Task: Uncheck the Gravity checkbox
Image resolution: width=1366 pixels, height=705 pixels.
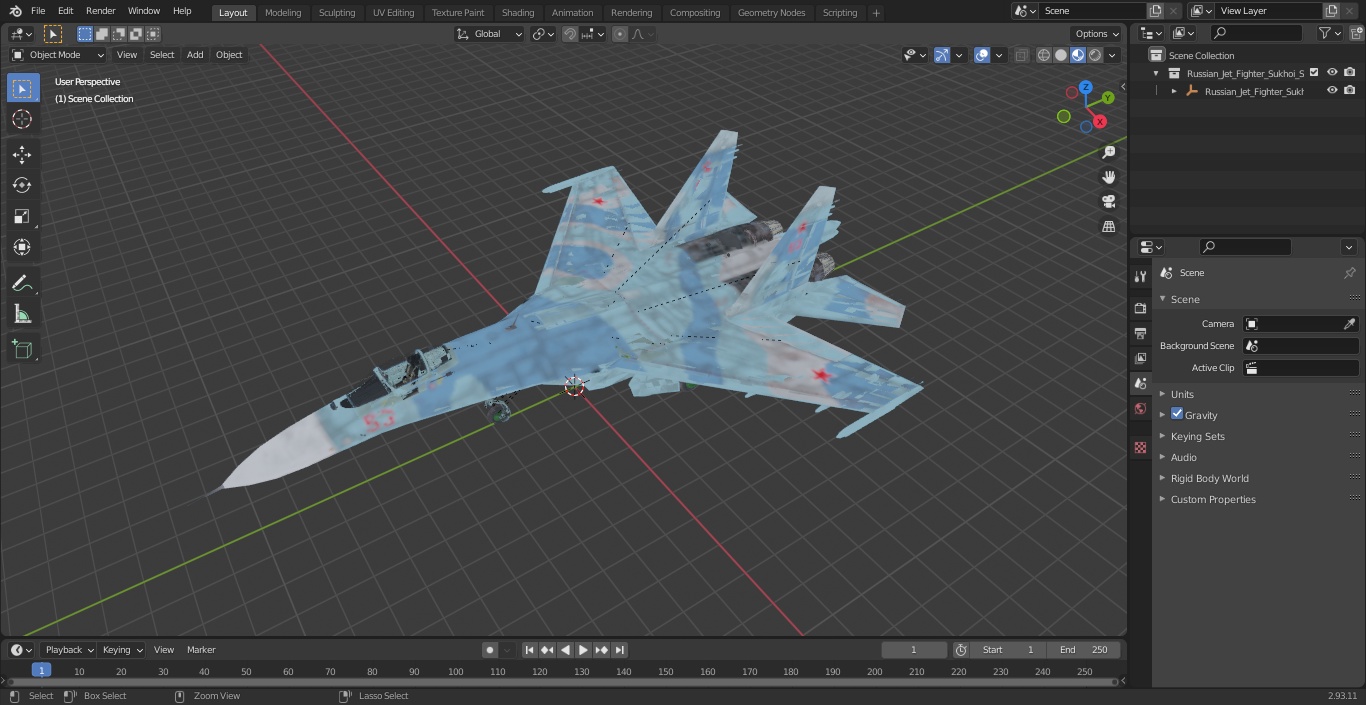Action: (1177, 414)
